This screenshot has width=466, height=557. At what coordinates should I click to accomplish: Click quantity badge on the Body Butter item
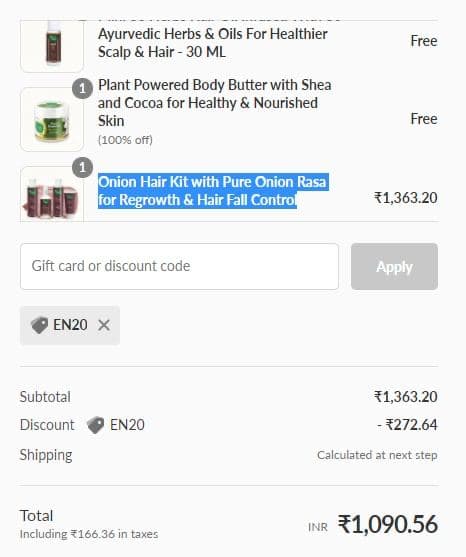click(x=82, y=88)
